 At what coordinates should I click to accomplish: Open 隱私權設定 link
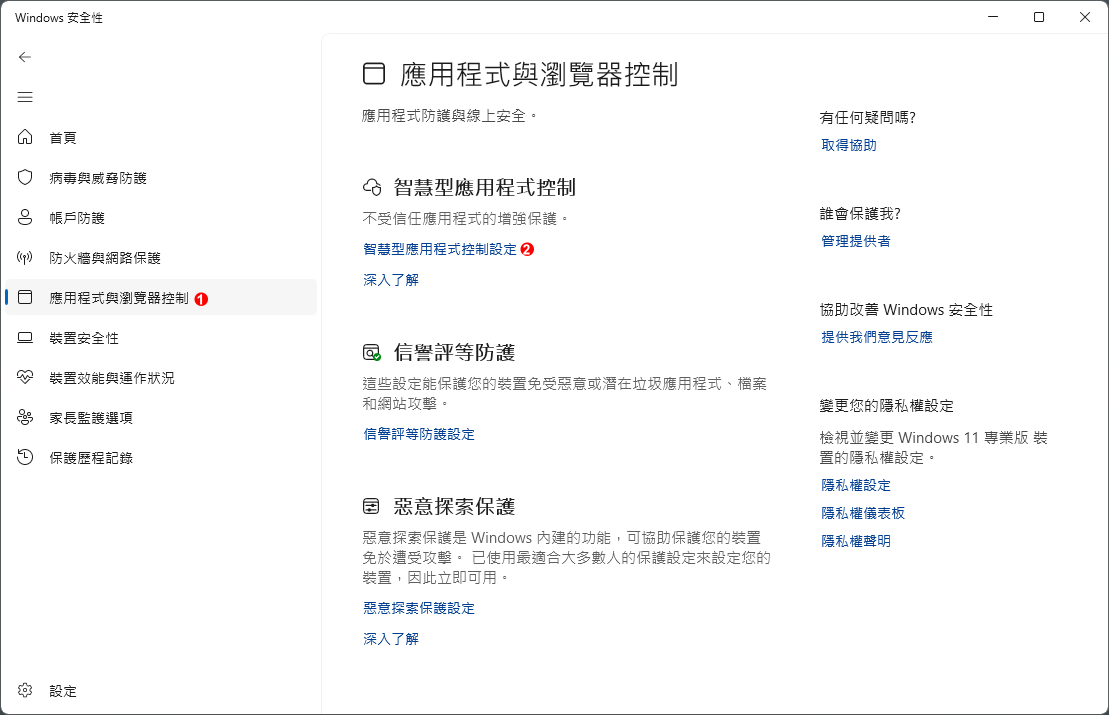tap(856, 485)
